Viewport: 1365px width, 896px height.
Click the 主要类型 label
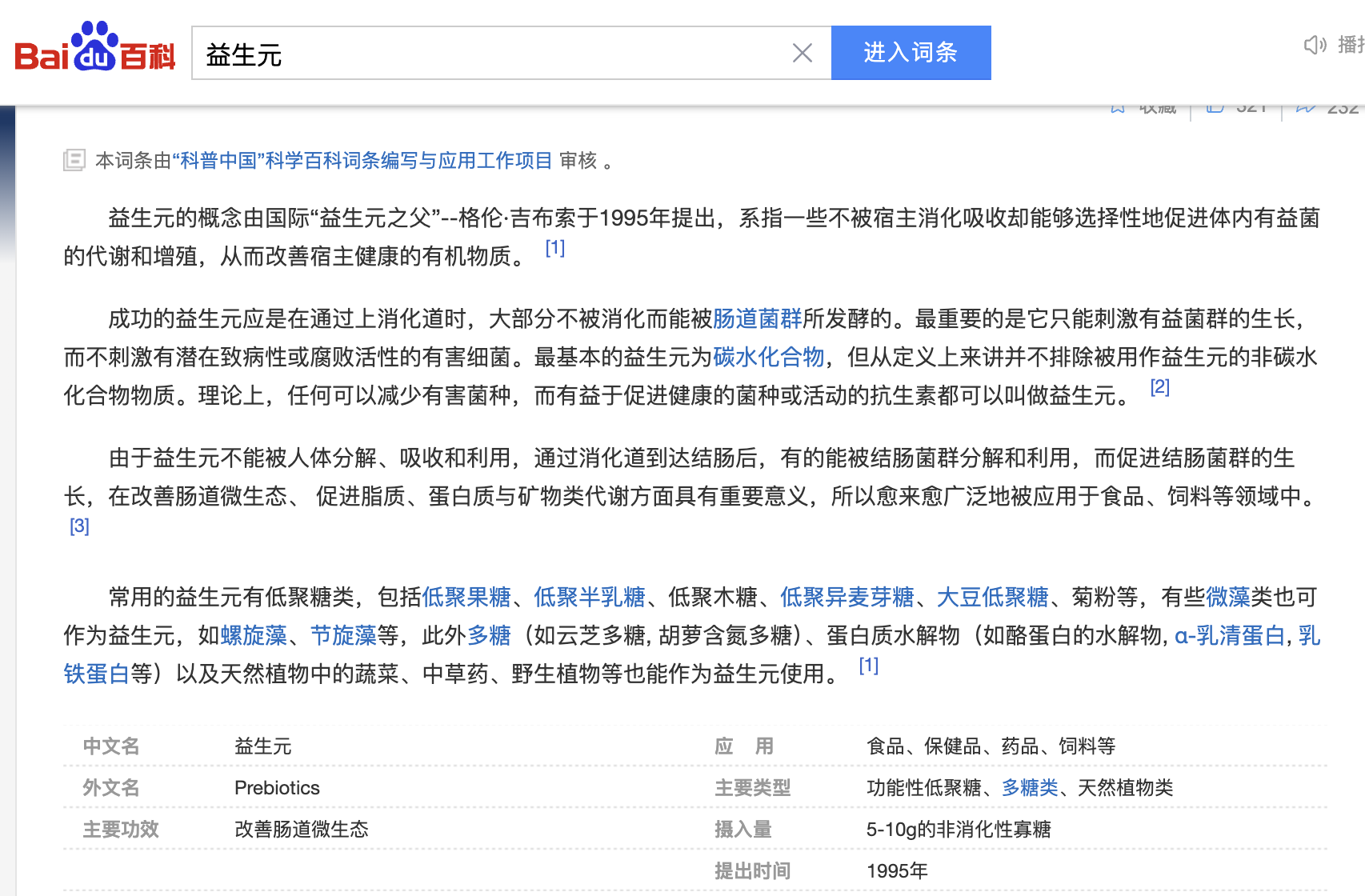(753, 788)
